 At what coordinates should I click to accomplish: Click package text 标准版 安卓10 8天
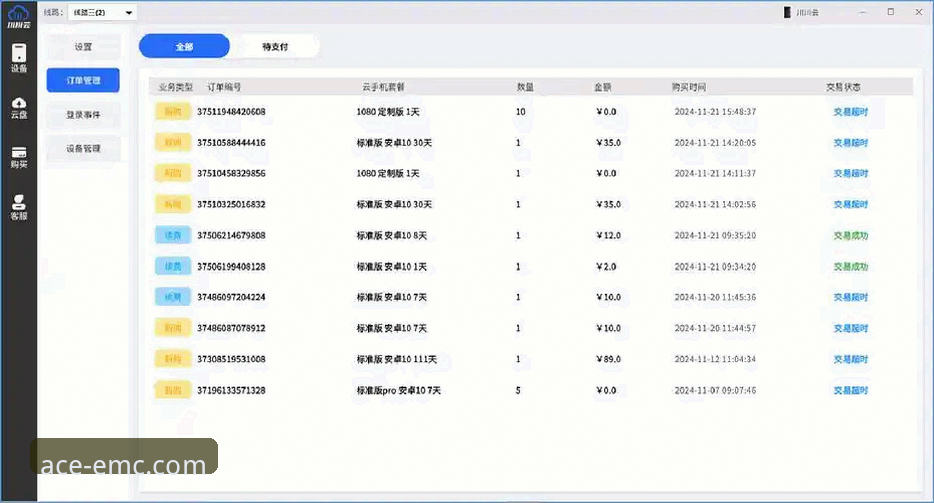(x=391, y=235)
